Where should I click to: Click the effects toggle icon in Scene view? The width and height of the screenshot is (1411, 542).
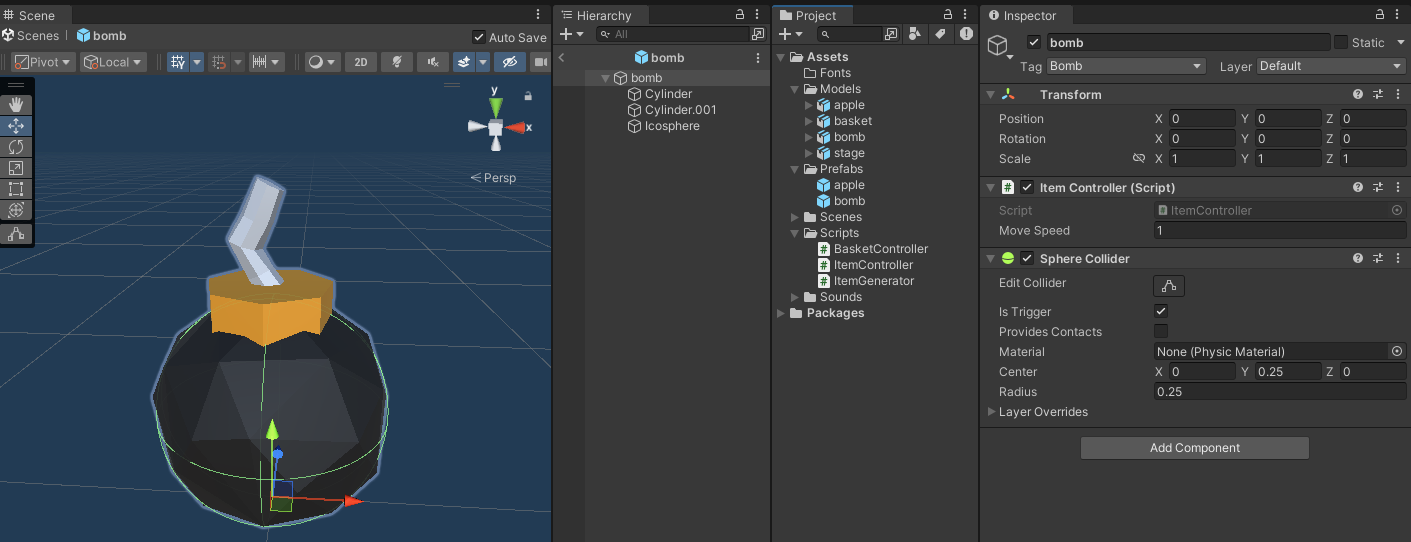tap(464, 62)
